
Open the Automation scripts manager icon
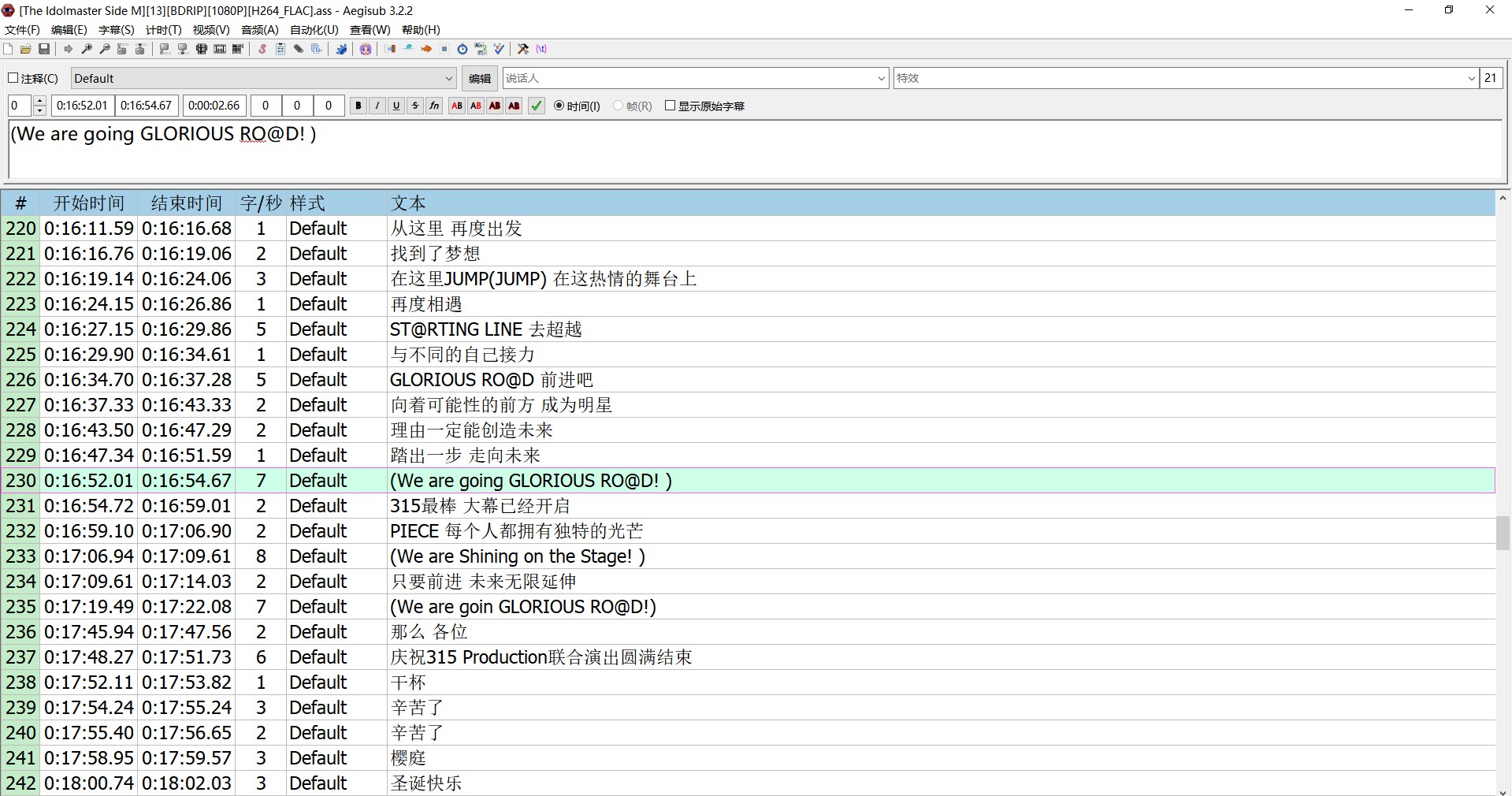(x=341, y=49)
